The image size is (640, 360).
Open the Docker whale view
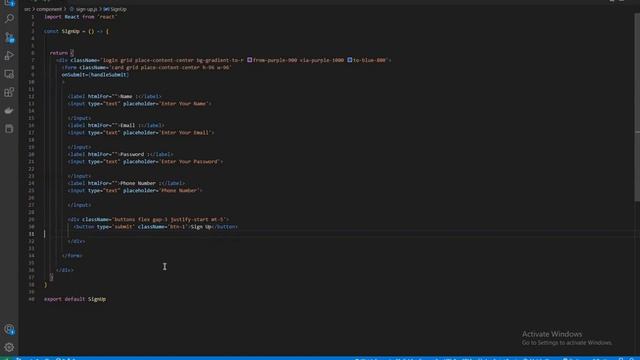coord(9,111)
